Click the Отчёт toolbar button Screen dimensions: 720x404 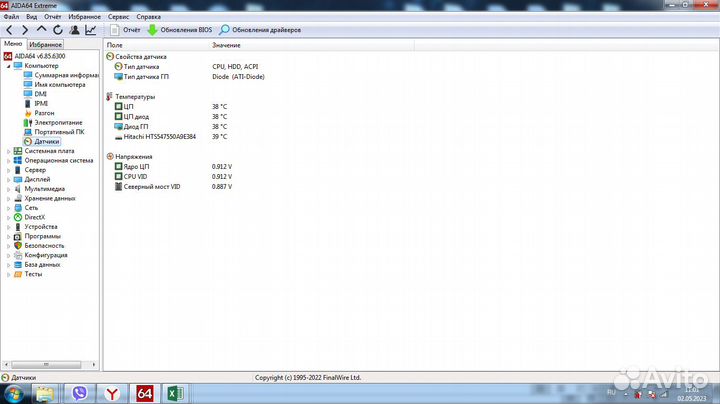[124, 30]
